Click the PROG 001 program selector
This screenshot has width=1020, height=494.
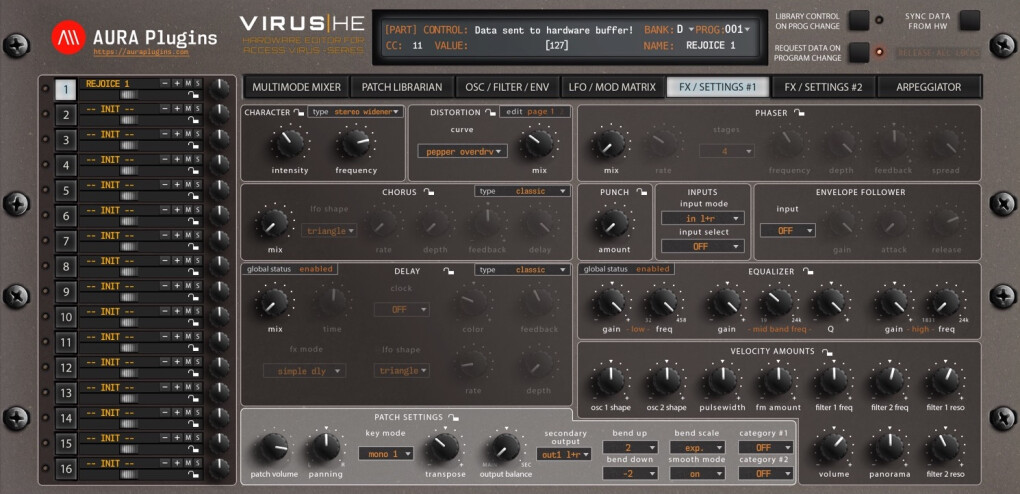point(738,29)
